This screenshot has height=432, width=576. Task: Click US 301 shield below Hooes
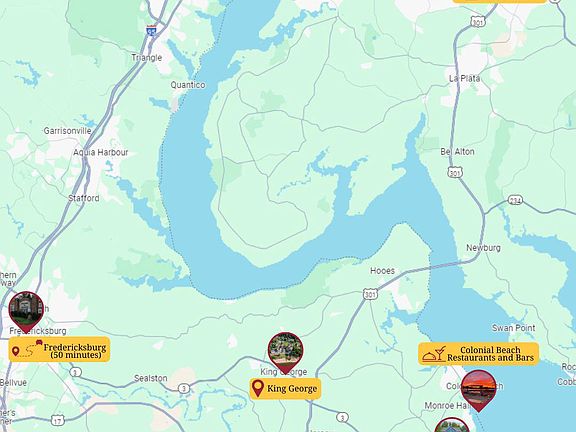(x=370, y=294)
